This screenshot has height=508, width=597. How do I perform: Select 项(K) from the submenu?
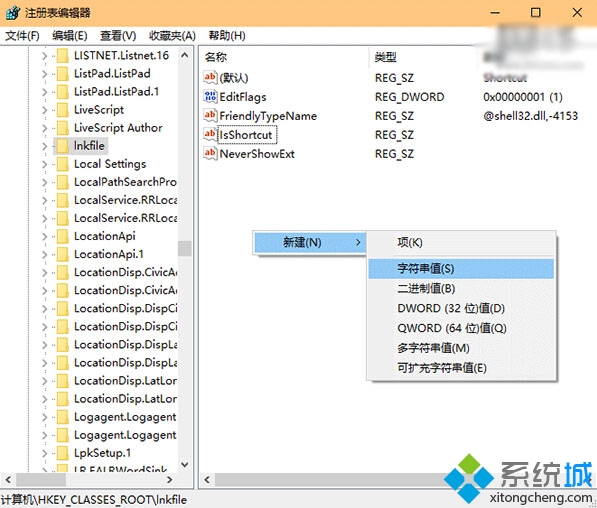[x=461, y=243]
